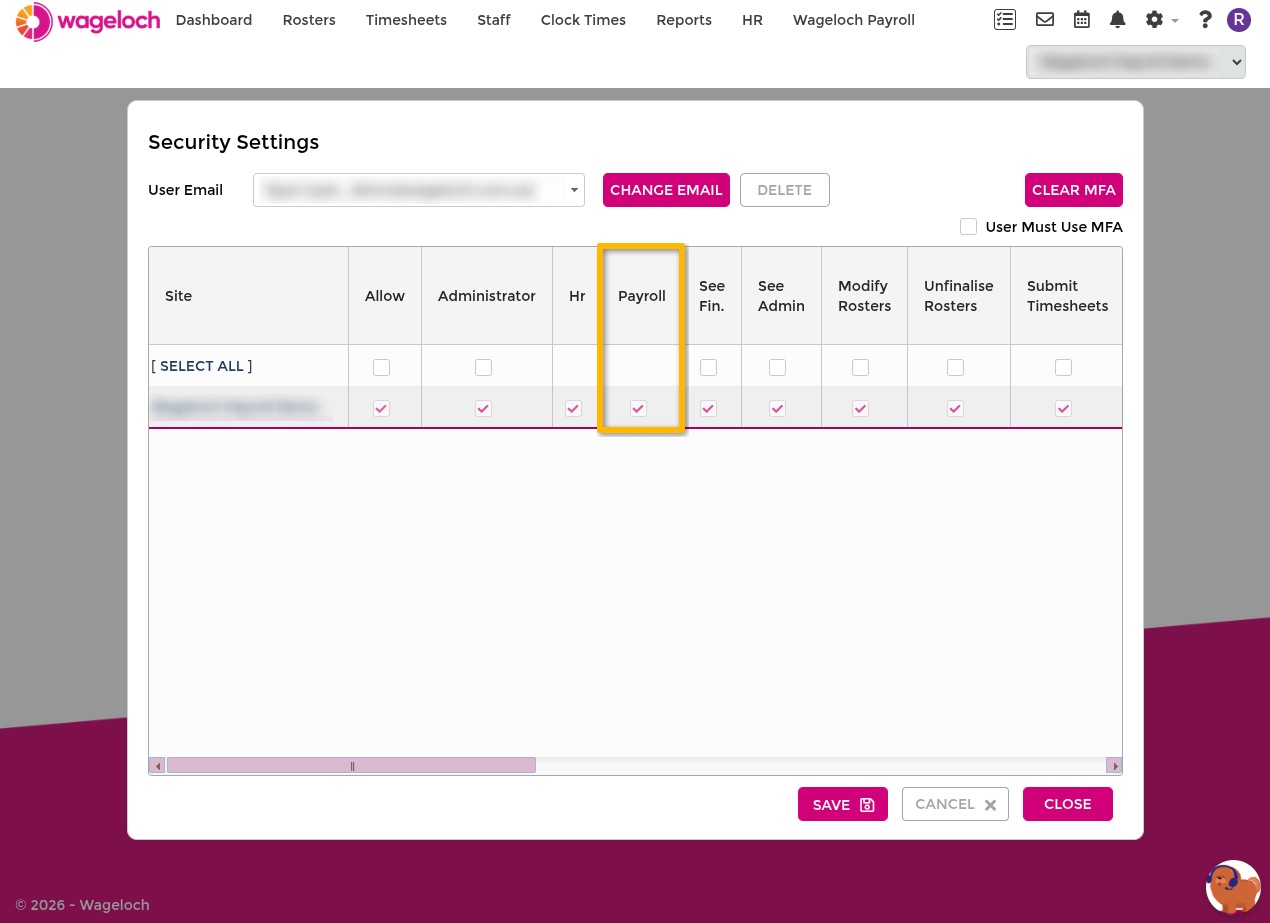The width and height of the screenshot is (1270, 923).
Task: Close the Security Settings dialog
Action: point(1068,804)
